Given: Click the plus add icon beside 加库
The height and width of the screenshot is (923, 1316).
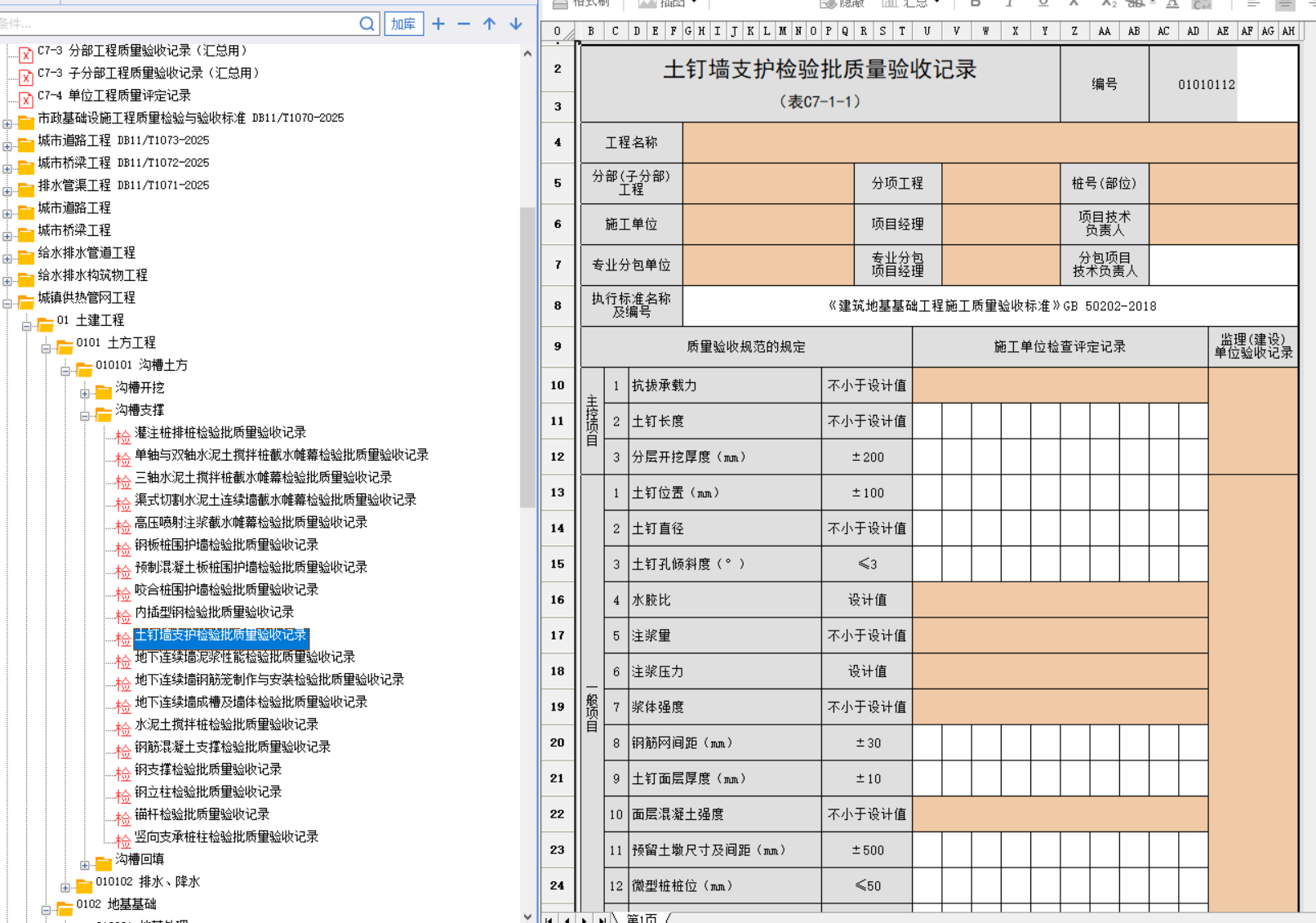Looking at the screenshot, I should coord(438,24).
